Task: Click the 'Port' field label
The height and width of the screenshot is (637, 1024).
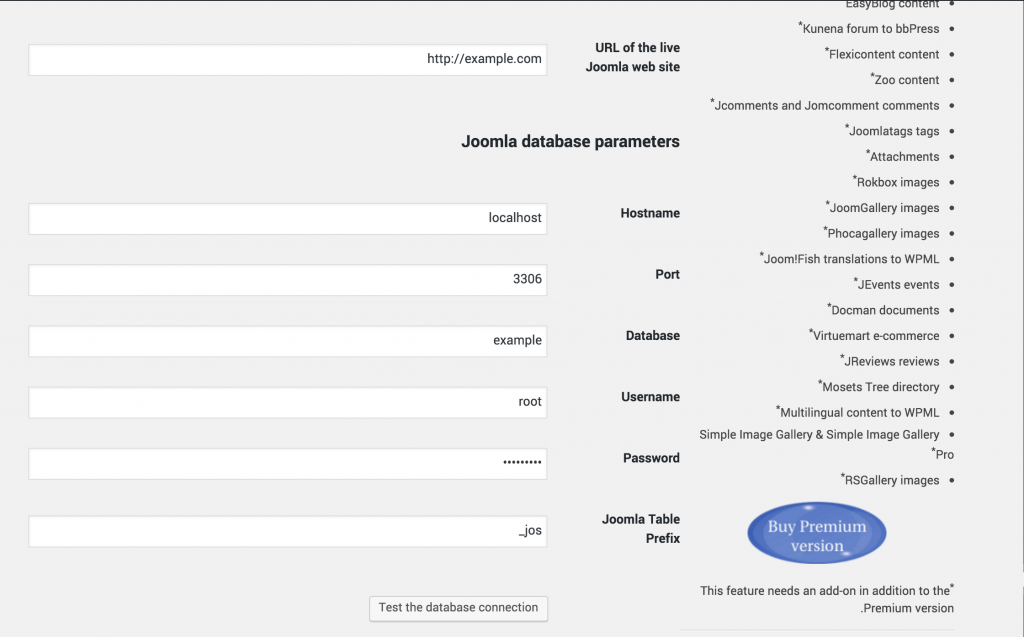Action: 667,274
